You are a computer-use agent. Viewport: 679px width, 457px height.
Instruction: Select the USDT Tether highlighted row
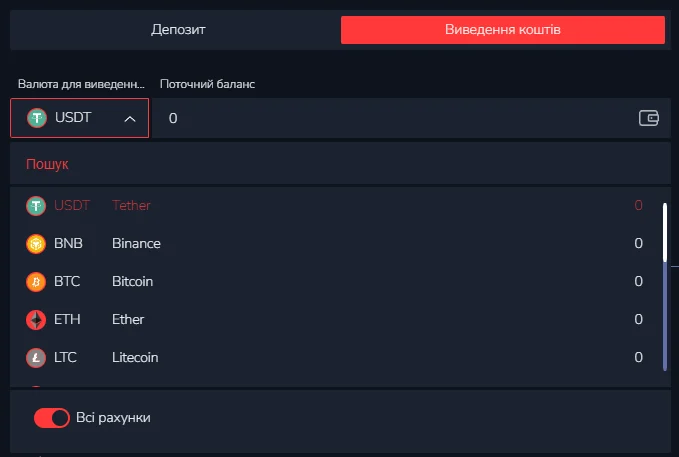(334, 205)
